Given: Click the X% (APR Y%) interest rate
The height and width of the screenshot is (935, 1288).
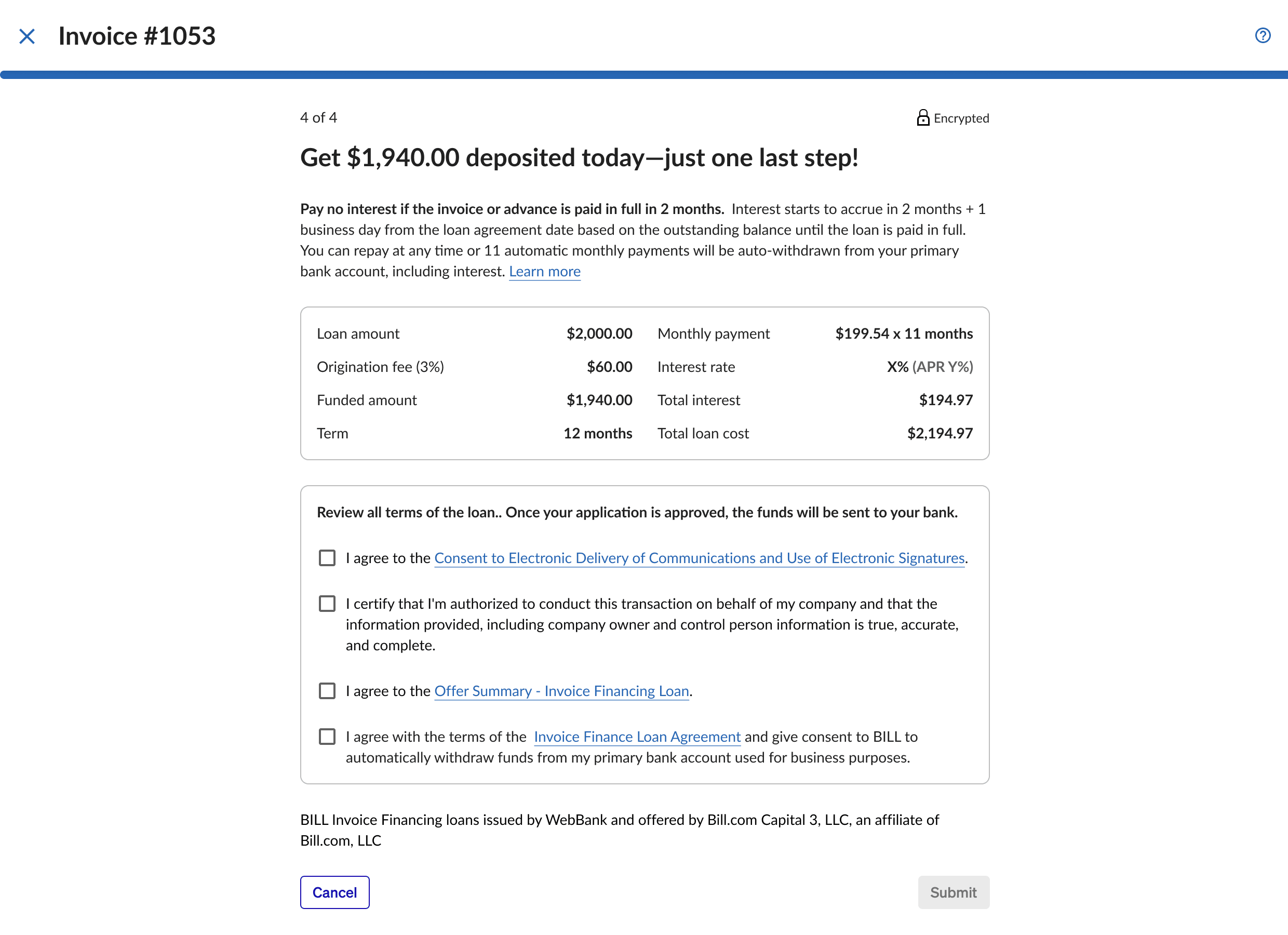Looking at the screenshot, I should 930,367.
